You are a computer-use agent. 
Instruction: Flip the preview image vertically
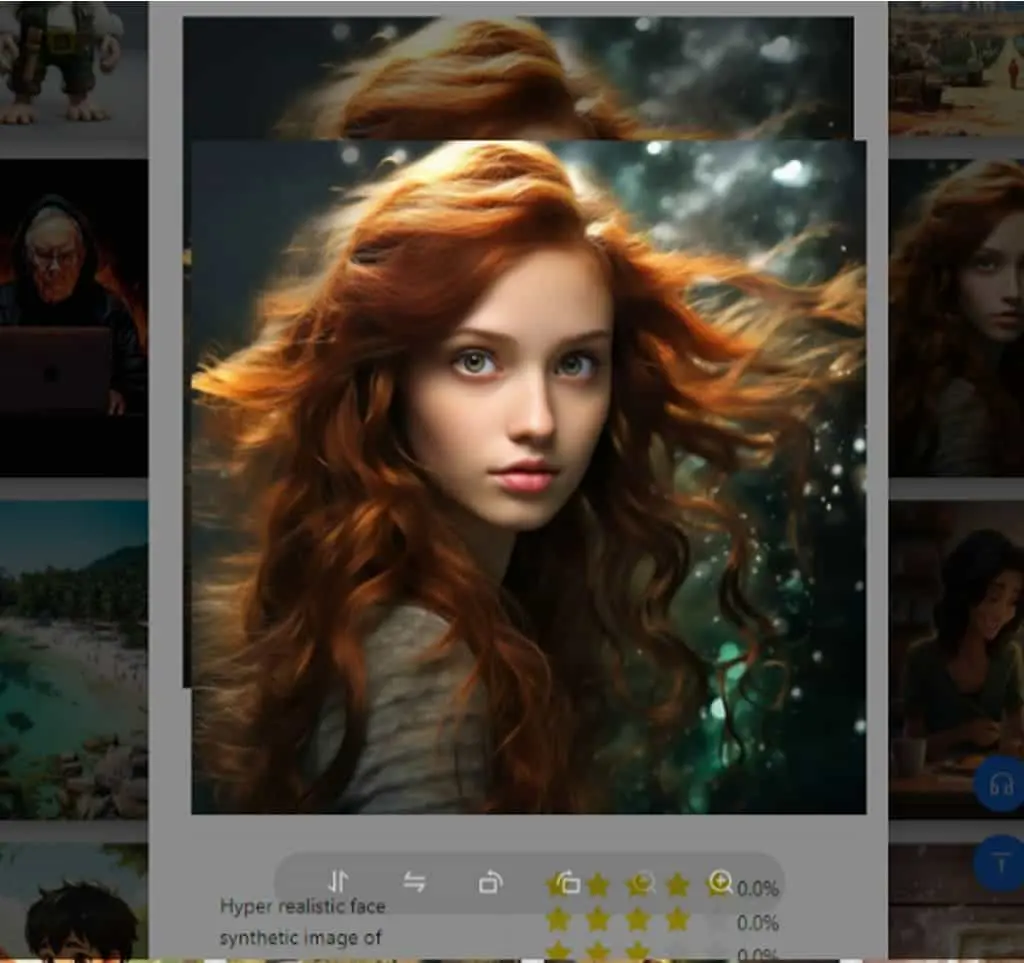[338, 883]
